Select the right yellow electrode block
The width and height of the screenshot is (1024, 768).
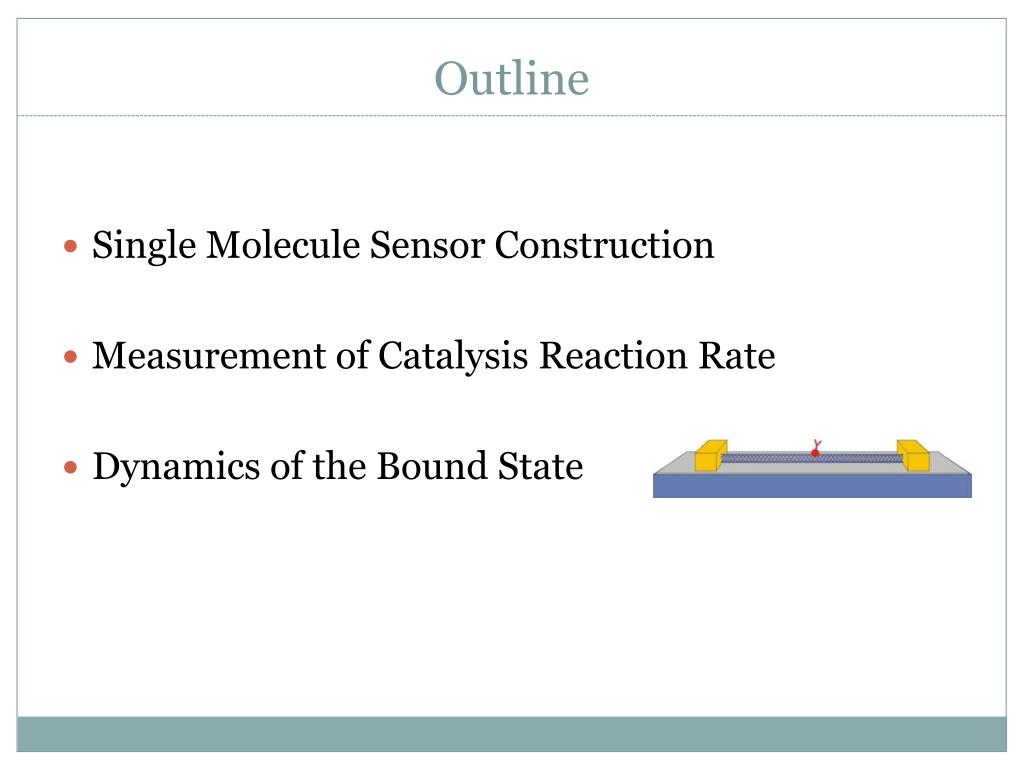pyautogui.click(x=913, y=455)
